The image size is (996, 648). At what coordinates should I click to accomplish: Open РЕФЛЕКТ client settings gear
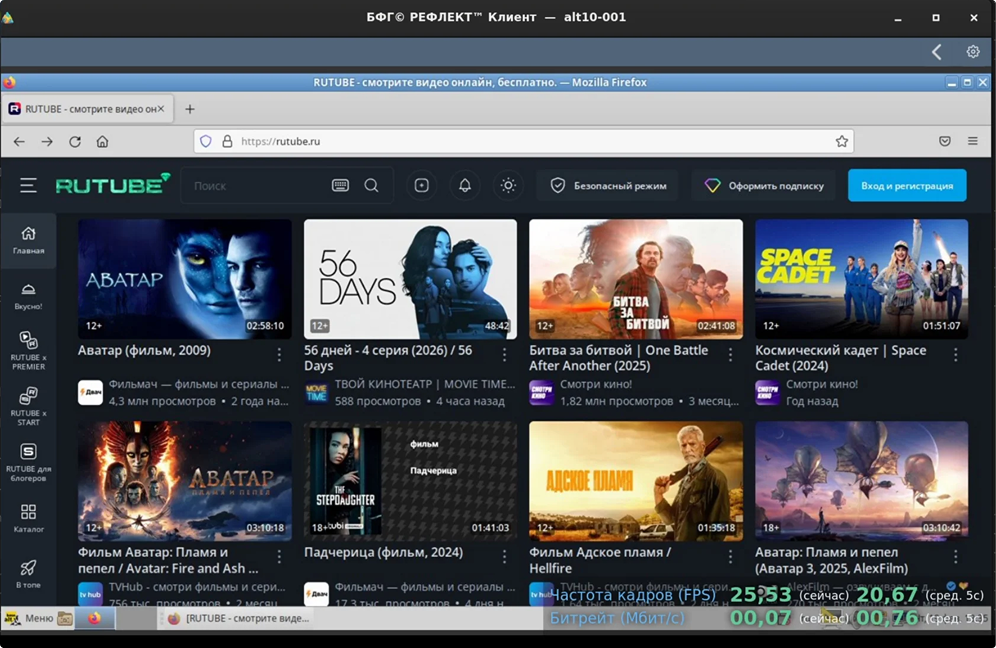[973, 51]
